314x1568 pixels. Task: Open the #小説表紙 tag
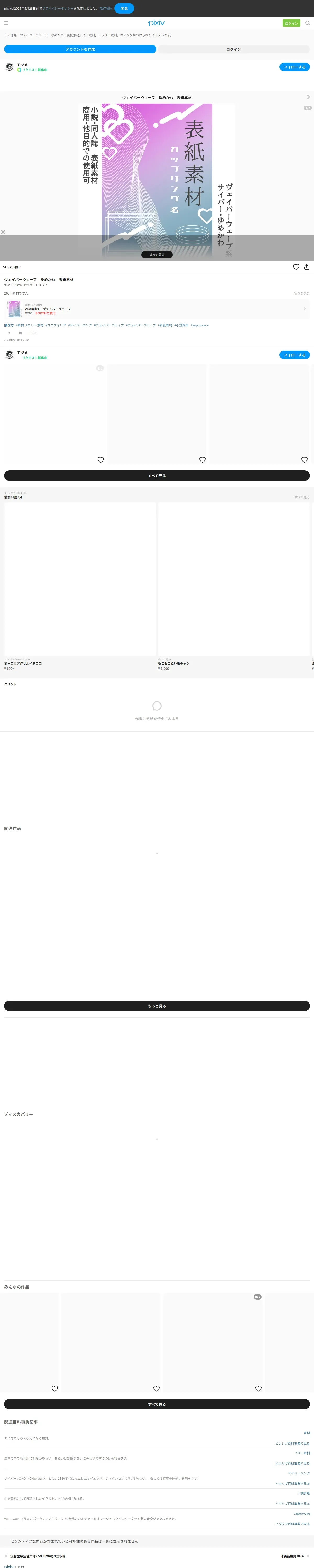coord(181,325)
